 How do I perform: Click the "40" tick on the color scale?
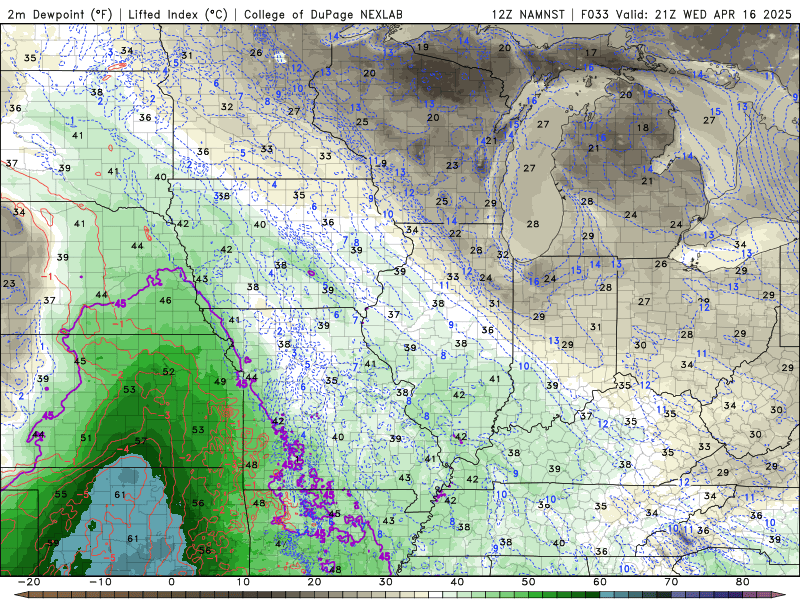(457, 582)
